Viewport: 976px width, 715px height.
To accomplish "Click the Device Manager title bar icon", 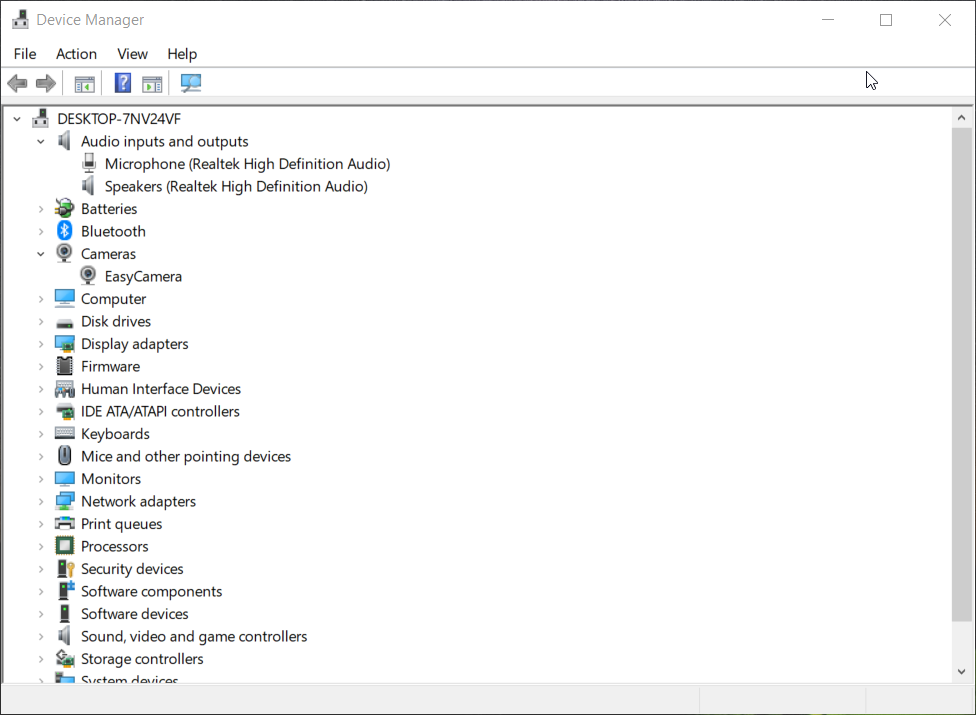I will [21, 19].
